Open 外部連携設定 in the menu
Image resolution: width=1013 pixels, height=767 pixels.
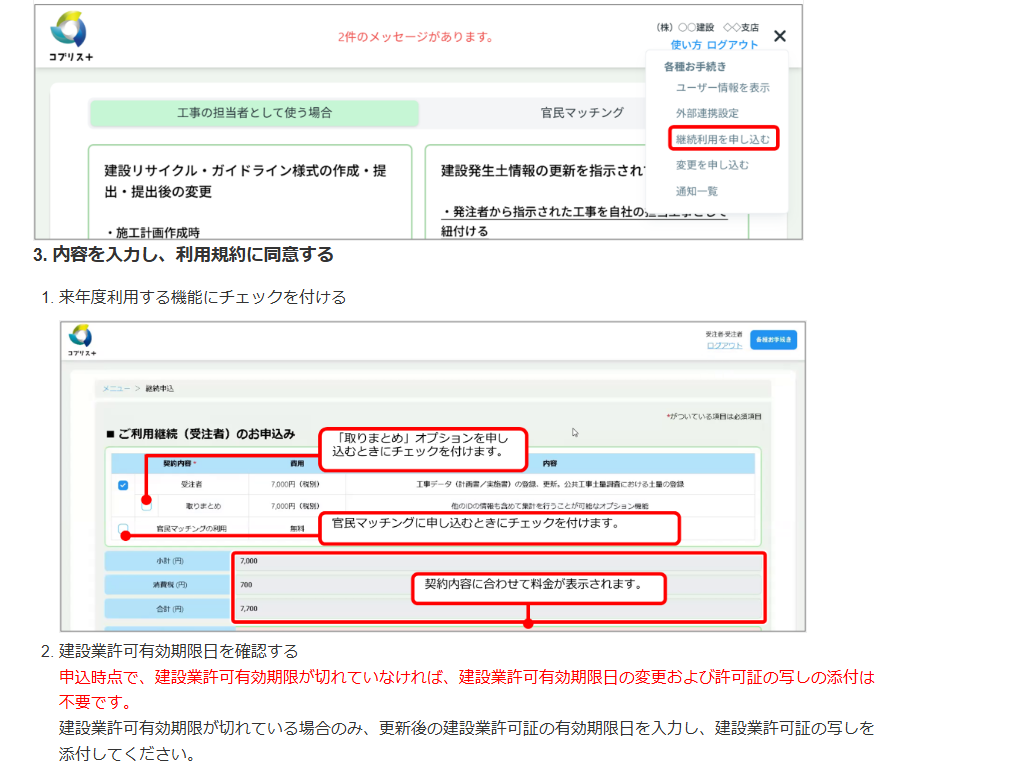pyautogui.click(x=707, y=114)
